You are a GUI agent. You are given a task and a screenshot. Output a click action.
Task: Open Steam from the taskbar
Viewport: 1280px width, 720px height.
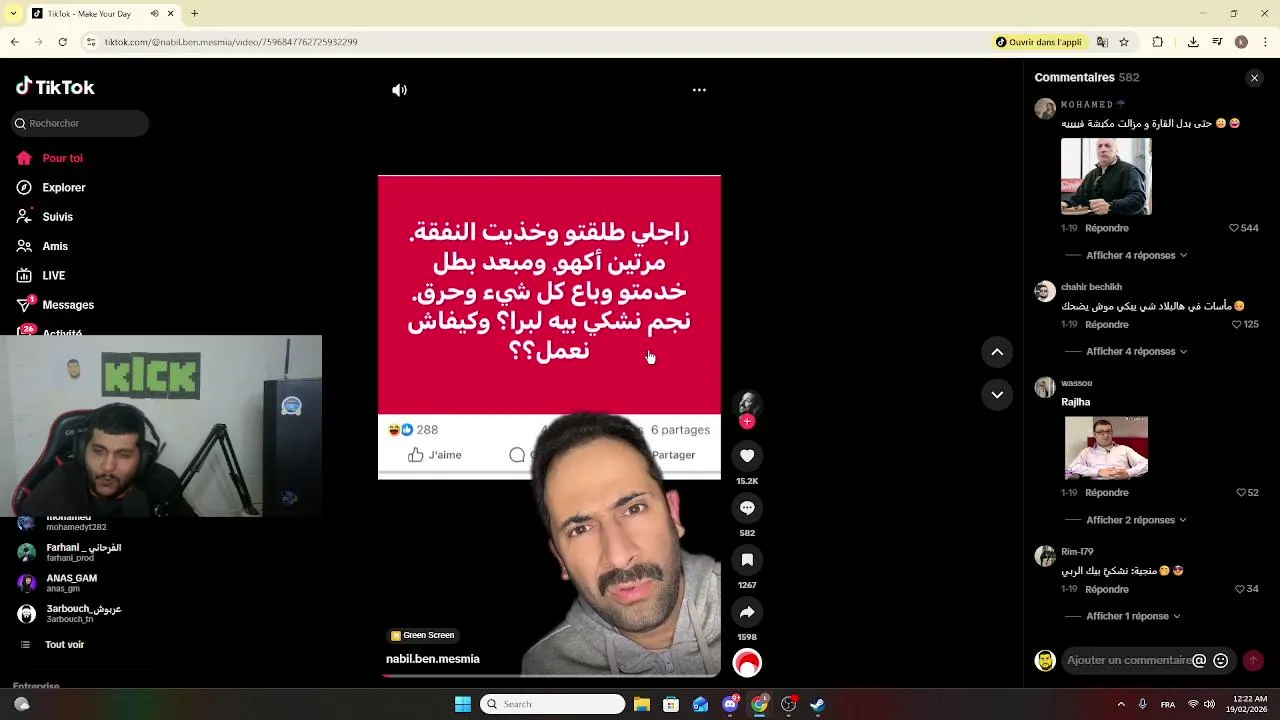(817, 704)
